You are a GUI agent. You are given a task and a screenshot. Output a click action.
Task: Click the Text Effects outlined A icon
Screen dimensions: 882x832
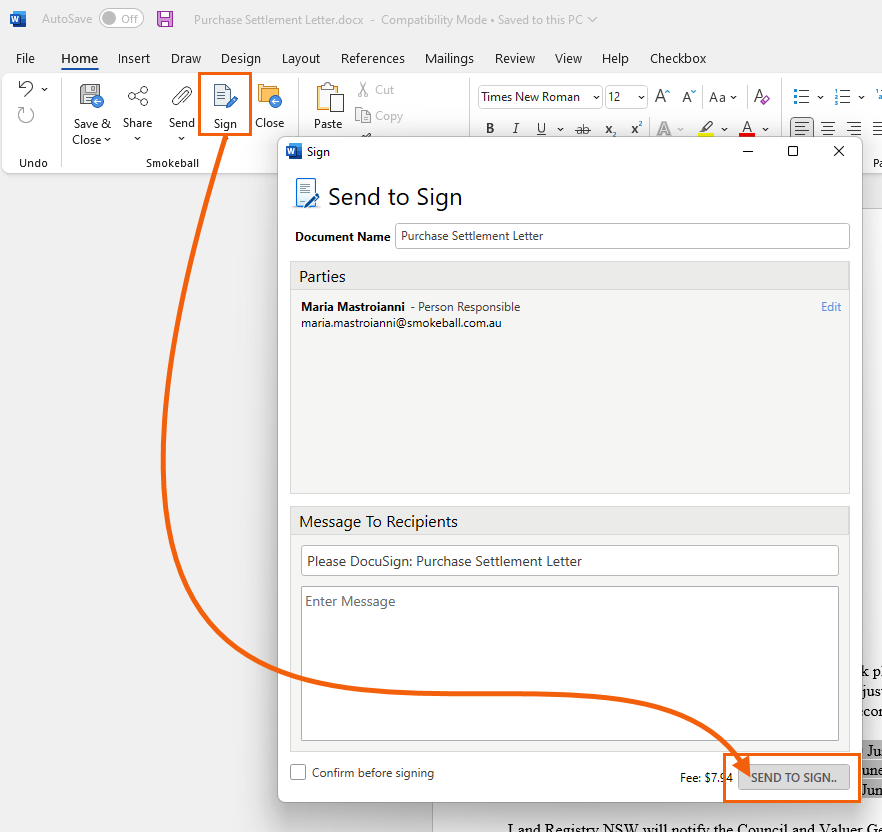[x=664, y=129]
